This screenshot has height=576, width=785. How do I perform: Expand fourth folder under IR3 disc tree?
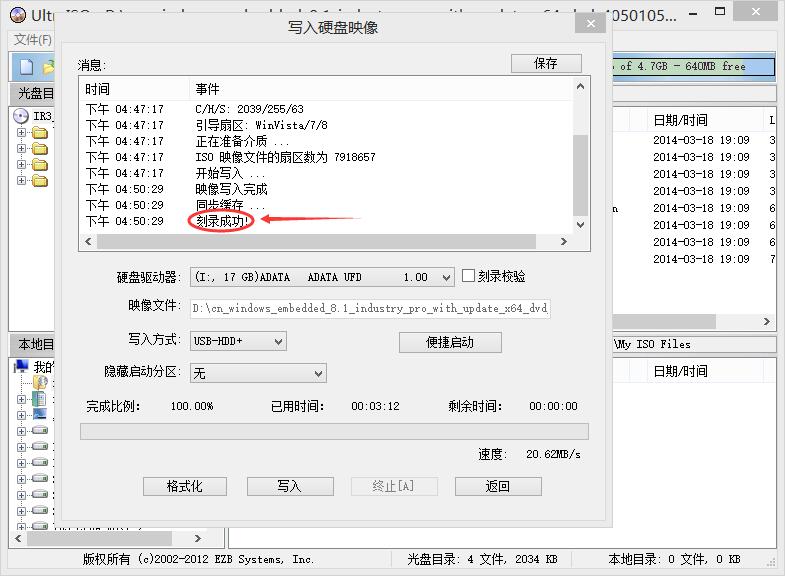click(21, 181)
